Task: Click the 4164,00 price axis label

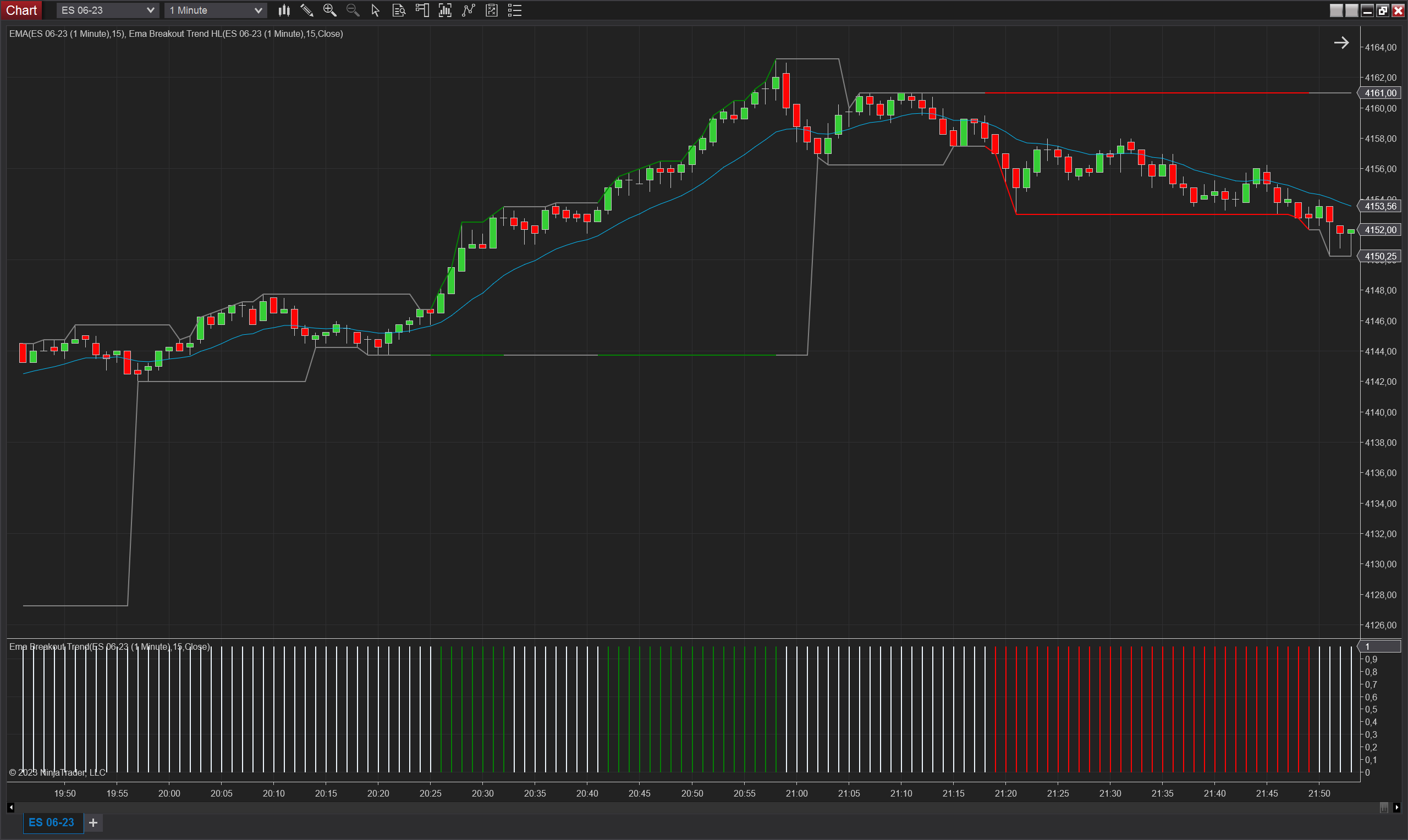Action: [1381, 47]
